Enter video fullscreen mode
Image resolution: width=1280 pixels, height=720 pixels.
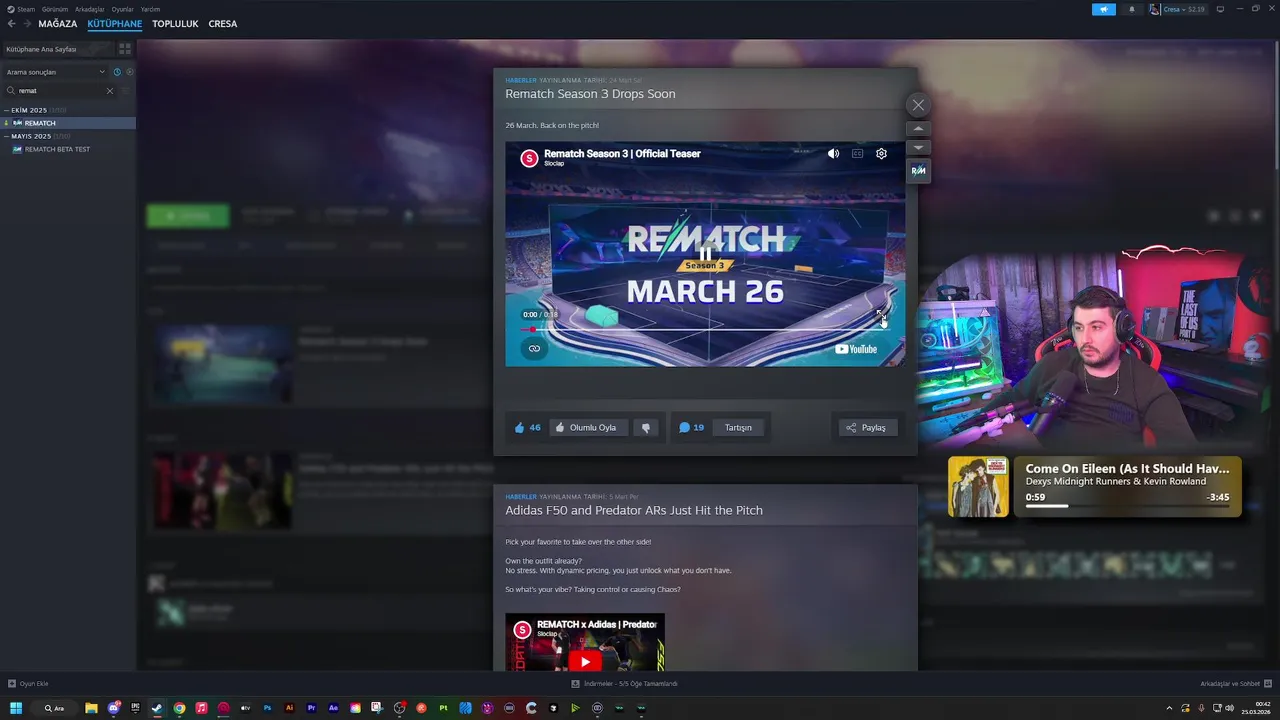coord(881,313)
